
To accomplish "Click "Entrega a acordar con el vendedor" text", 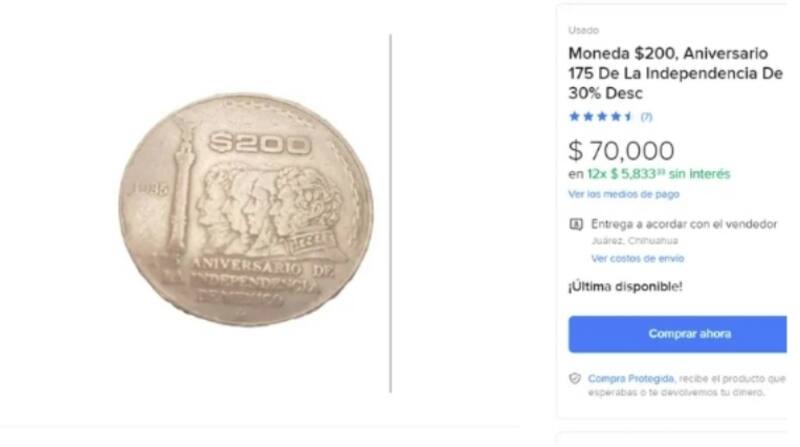I will 684,225.
